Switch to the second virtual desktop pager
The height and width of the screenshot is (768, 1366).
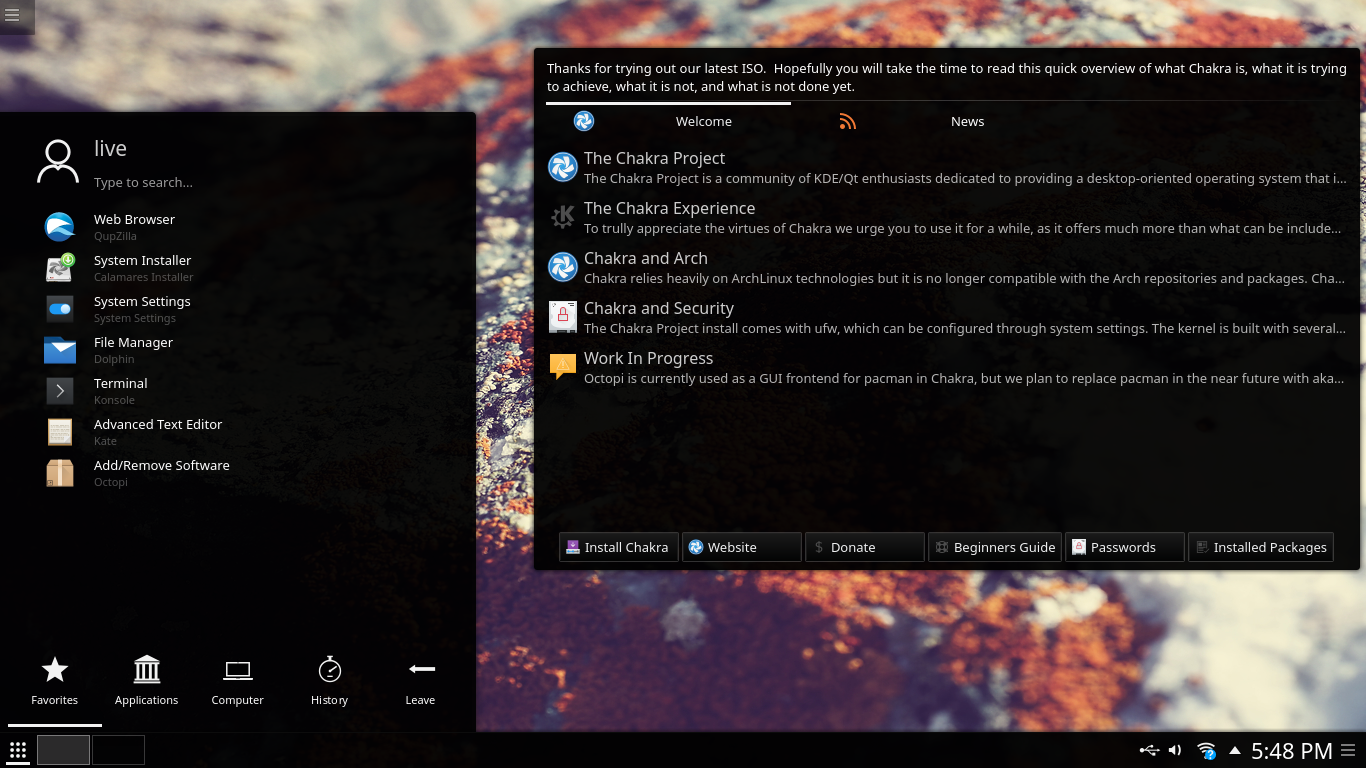click(x=119, y=750)
